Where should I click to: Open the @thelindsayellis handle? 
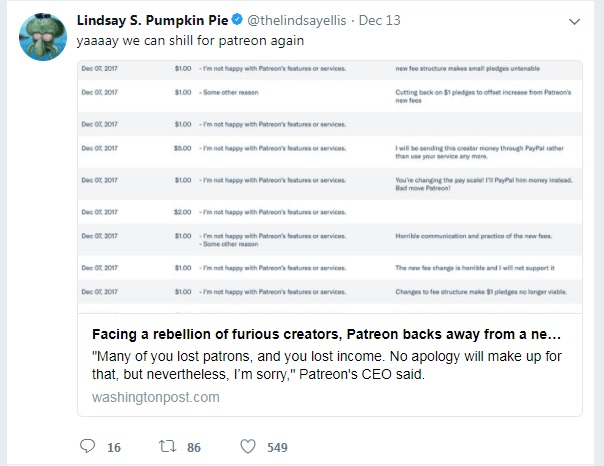tap(297, 20)
